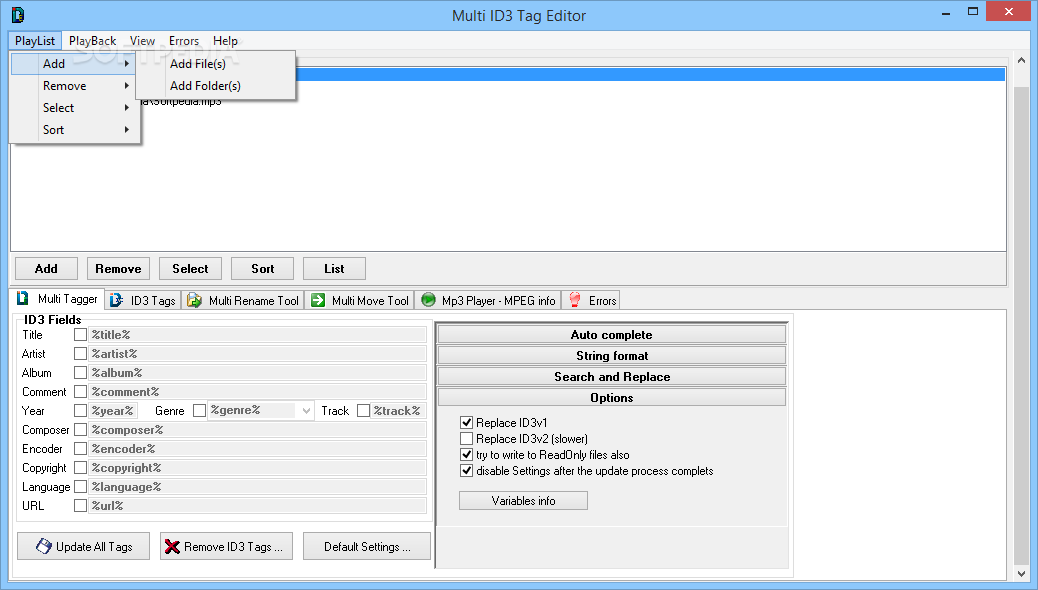The image size is (1038, 590).
Task: Enable the Encoder field checkbox
Action: [x=80, y=448]
